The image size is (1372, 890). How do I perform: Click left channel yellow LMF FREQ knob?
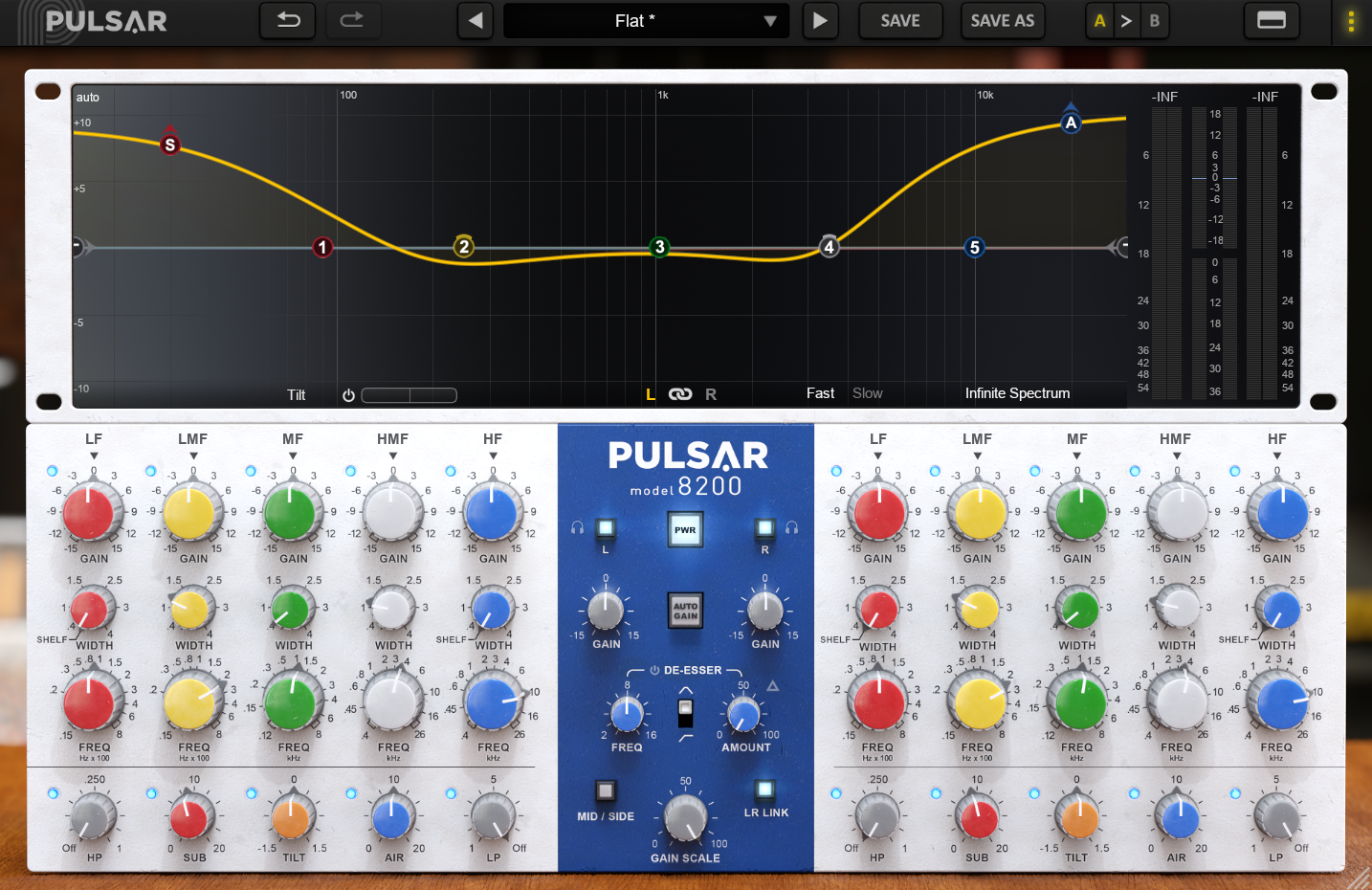tap(189, 702)
